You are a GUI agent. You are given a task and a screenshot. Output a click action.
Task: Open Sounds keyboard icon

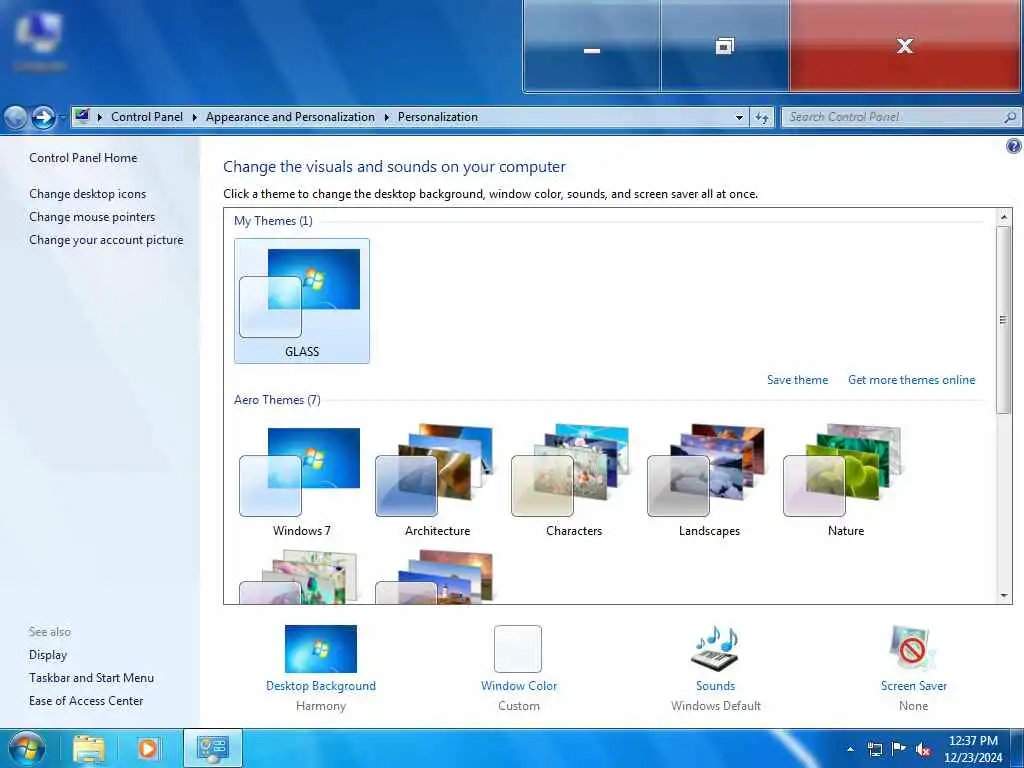click(x=715, y=649)
